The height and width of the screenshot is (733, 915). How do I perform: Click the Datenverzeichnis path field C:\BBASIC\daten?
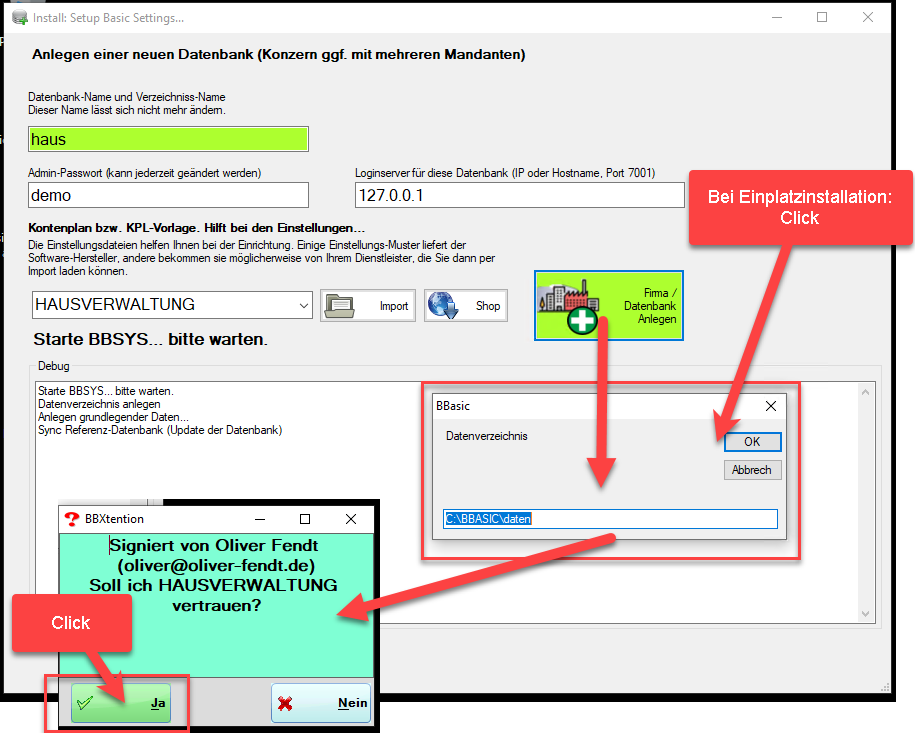pos(610,519)
